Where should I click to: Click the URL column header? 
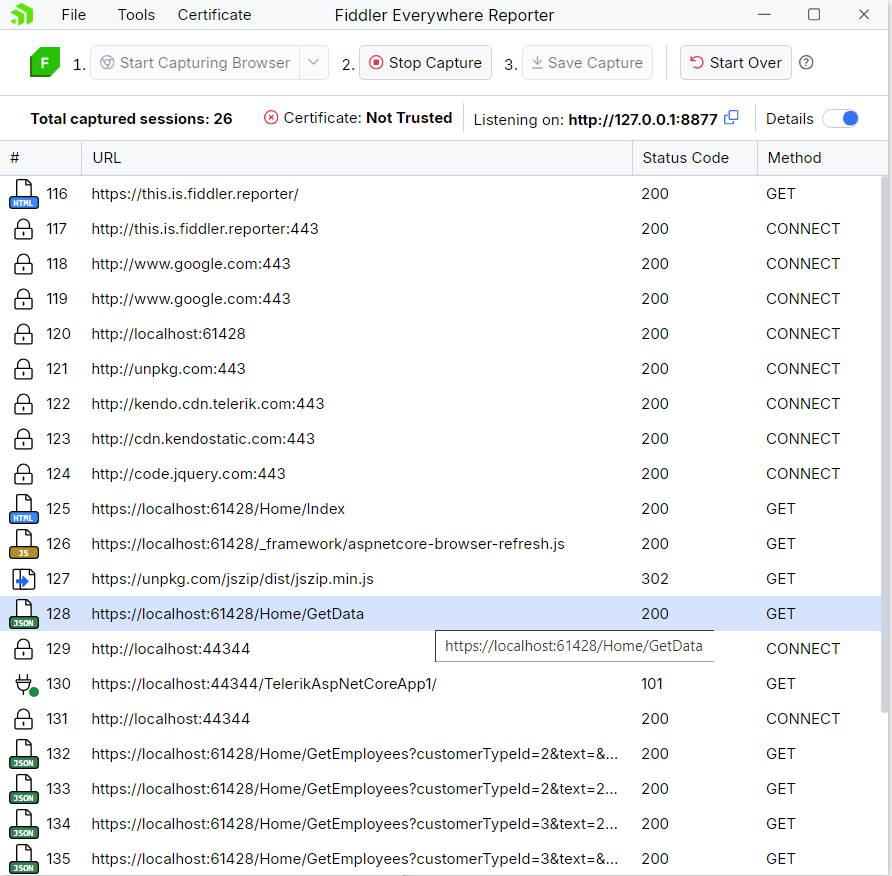[357, 158]
